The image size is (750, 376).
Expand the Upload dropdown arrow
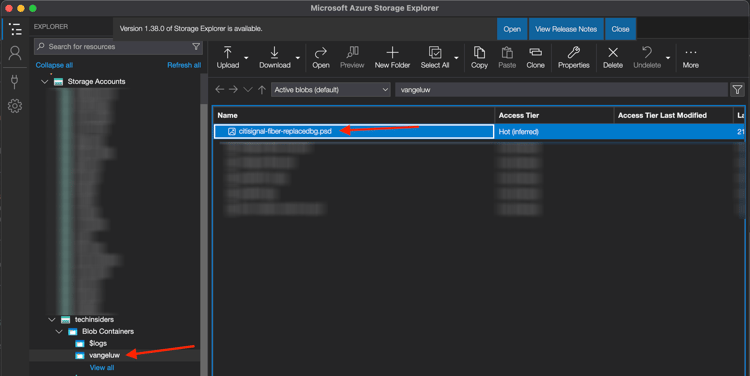(246, 58)
